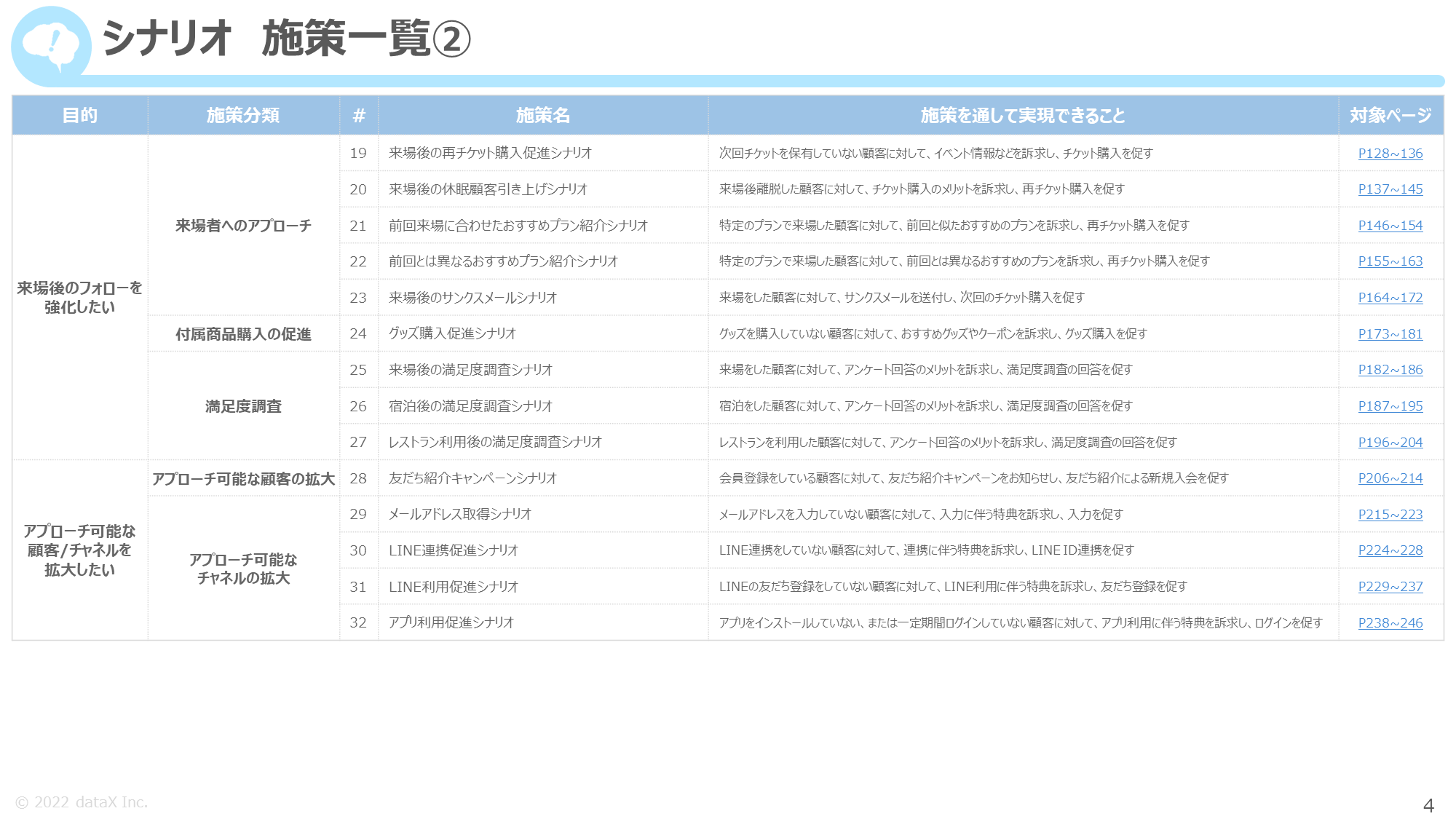Click the slide title シナリオ 施策一覧②
This screenshot has width=1456, height=819.
point(287,39)
